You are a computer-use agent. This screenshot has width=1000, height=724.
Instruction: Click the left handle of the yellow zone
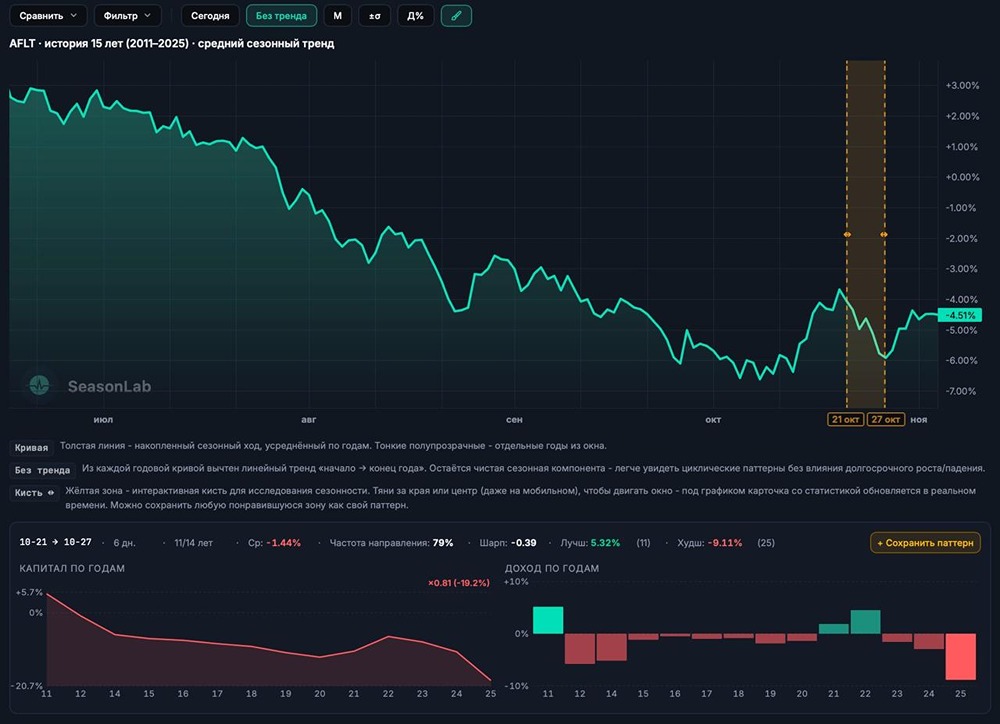(847, 235)
